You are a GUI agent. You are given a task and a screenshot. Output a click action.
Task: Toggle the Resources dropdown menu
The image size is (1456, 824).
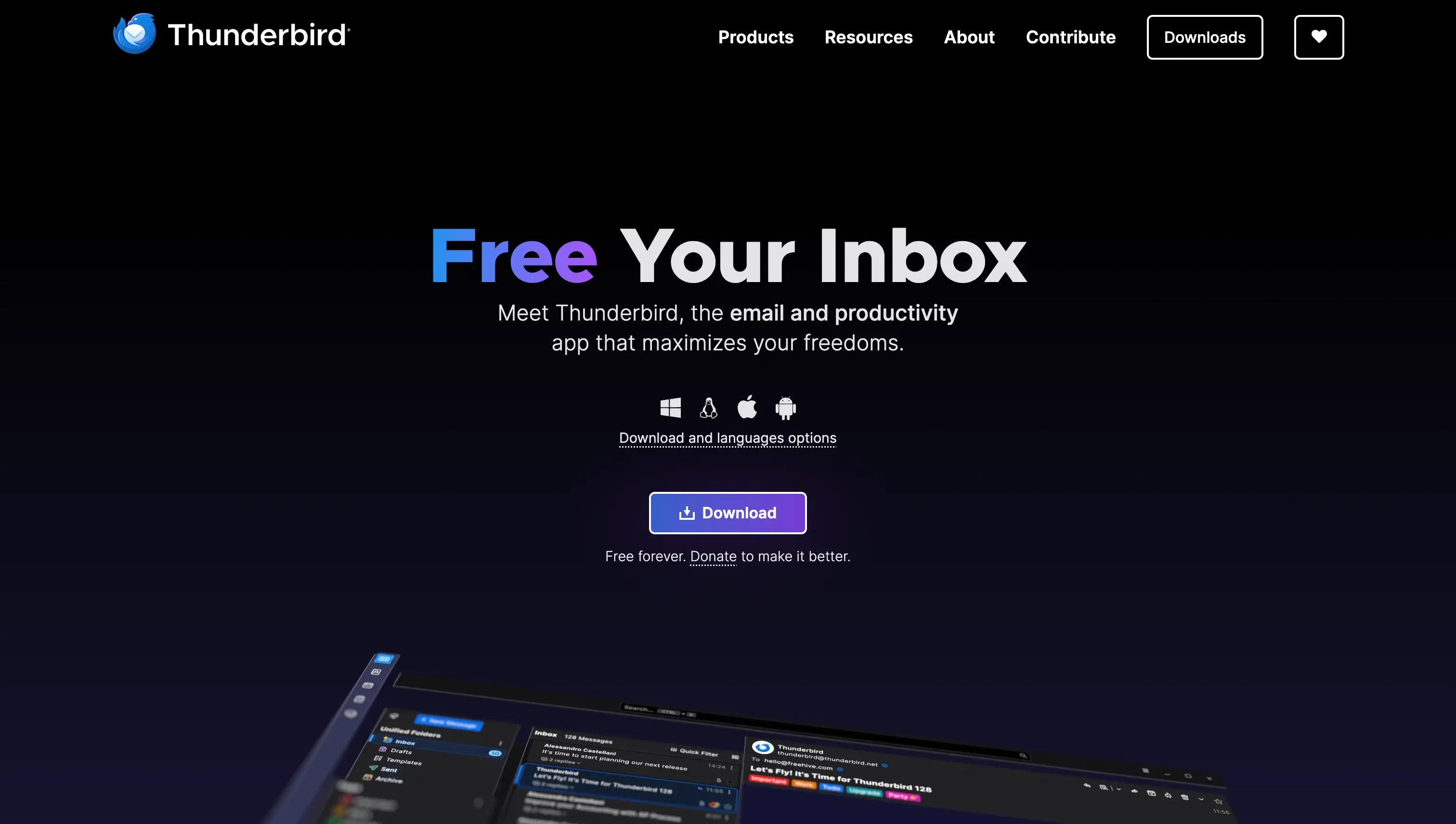point(869,37)
